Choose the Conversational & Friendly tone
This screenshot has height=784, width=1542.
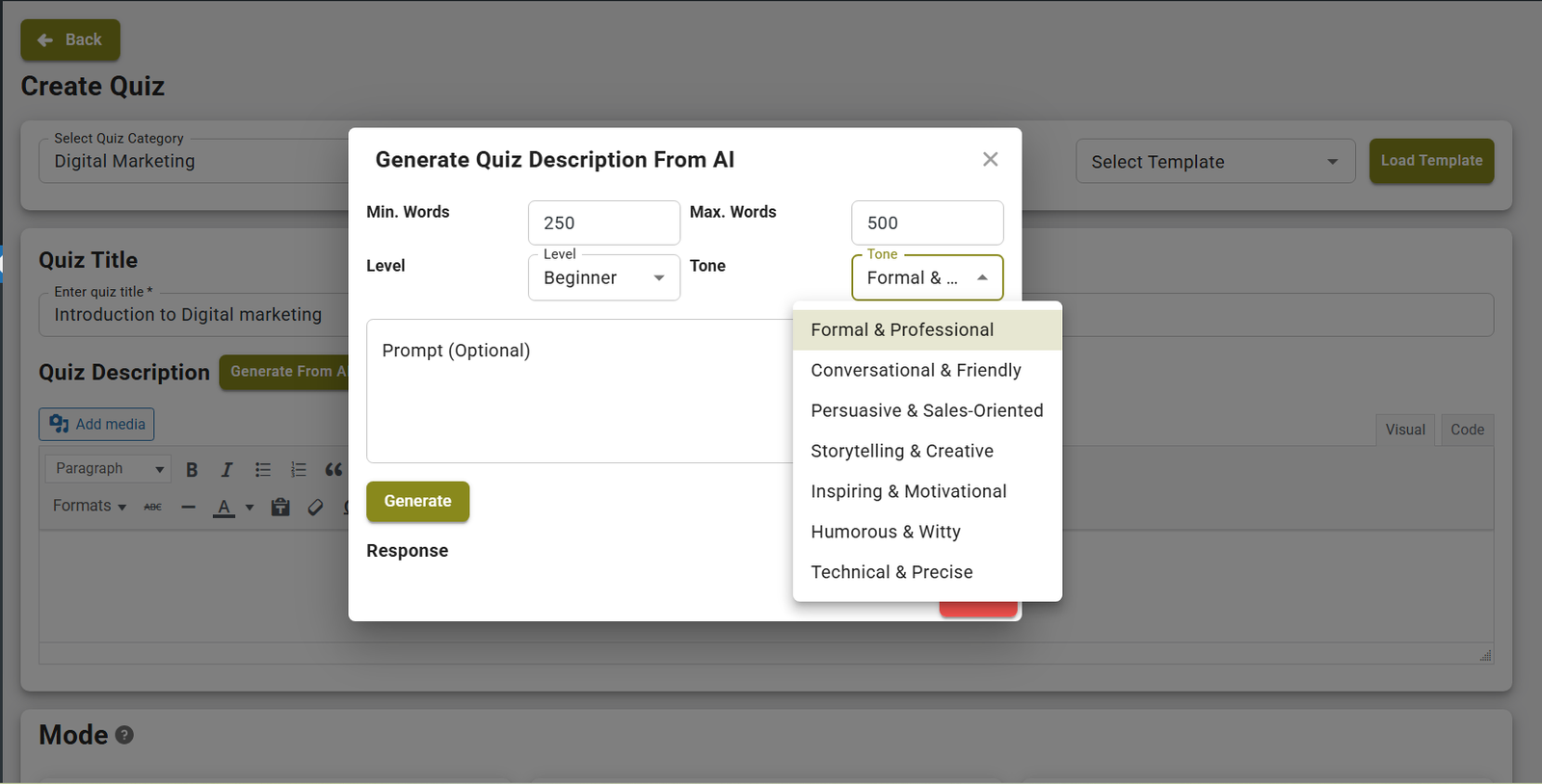916,371
